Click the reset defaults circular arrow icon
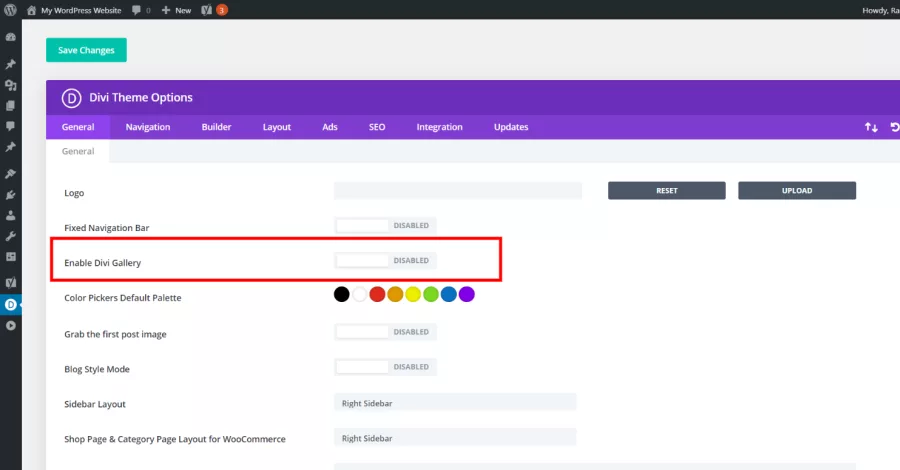 894,127
